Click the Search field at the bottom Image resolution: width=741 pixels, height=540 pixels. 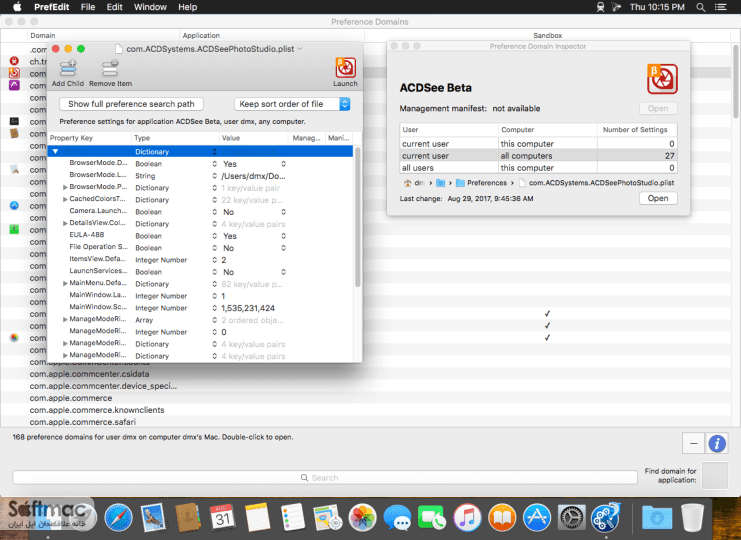pos(325,478)
